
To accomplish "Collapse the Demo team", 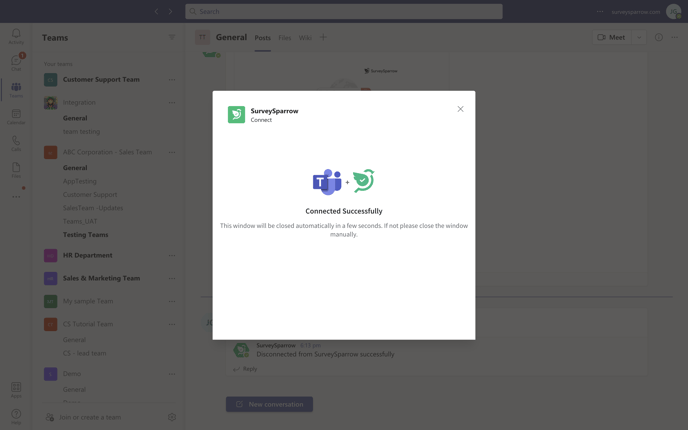I will (x=72, y=374).
